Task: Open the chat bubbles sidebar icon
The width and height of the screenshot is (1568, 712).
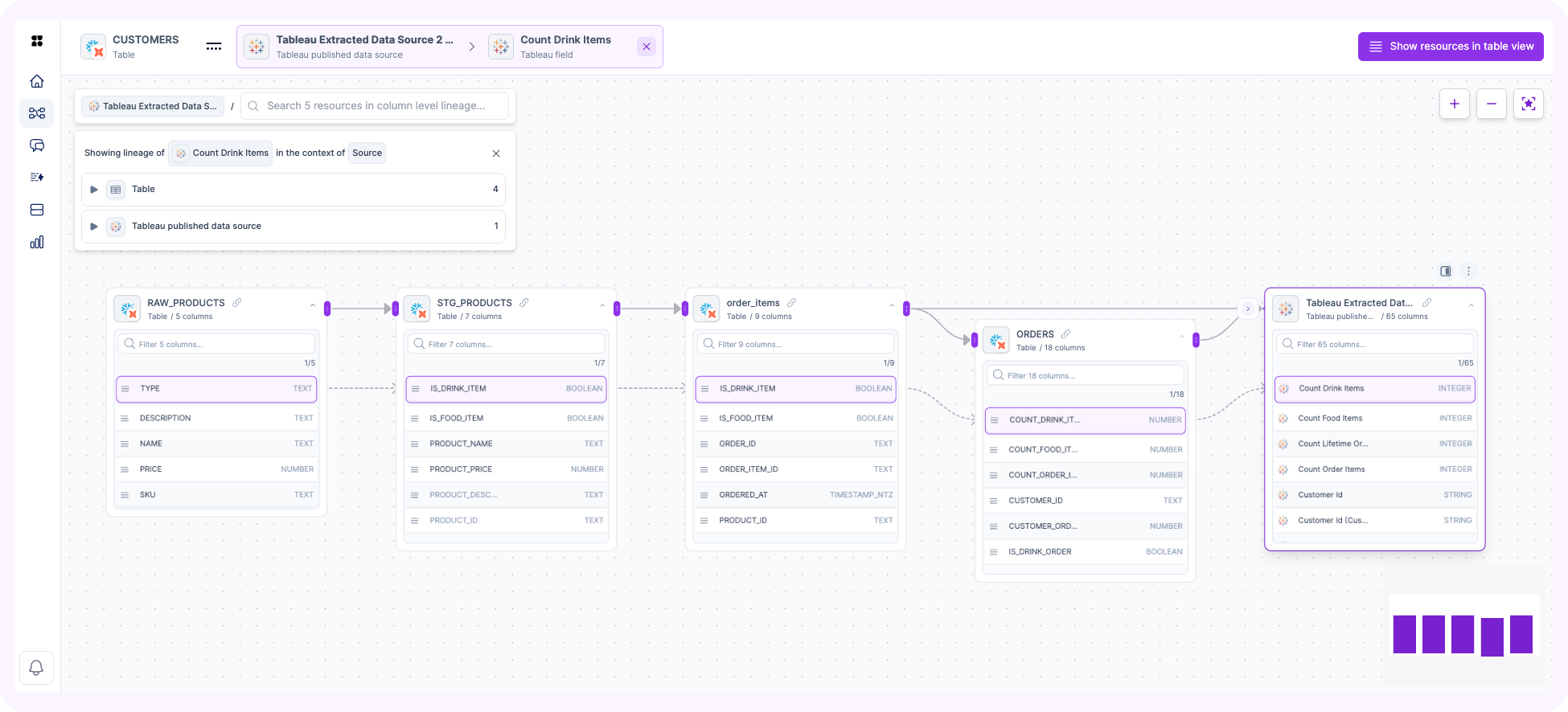Action: click(x=36, y=145)
